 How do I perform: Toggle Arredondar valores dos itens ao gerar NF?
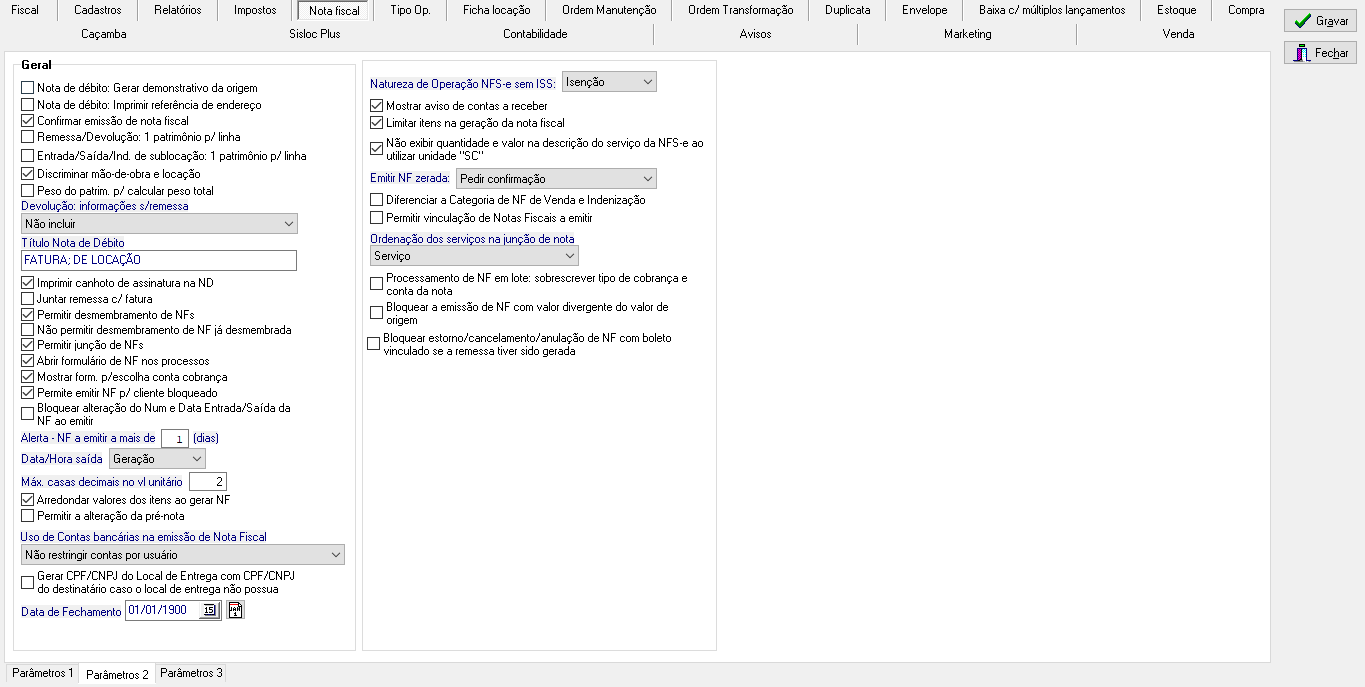pos(28,500)
